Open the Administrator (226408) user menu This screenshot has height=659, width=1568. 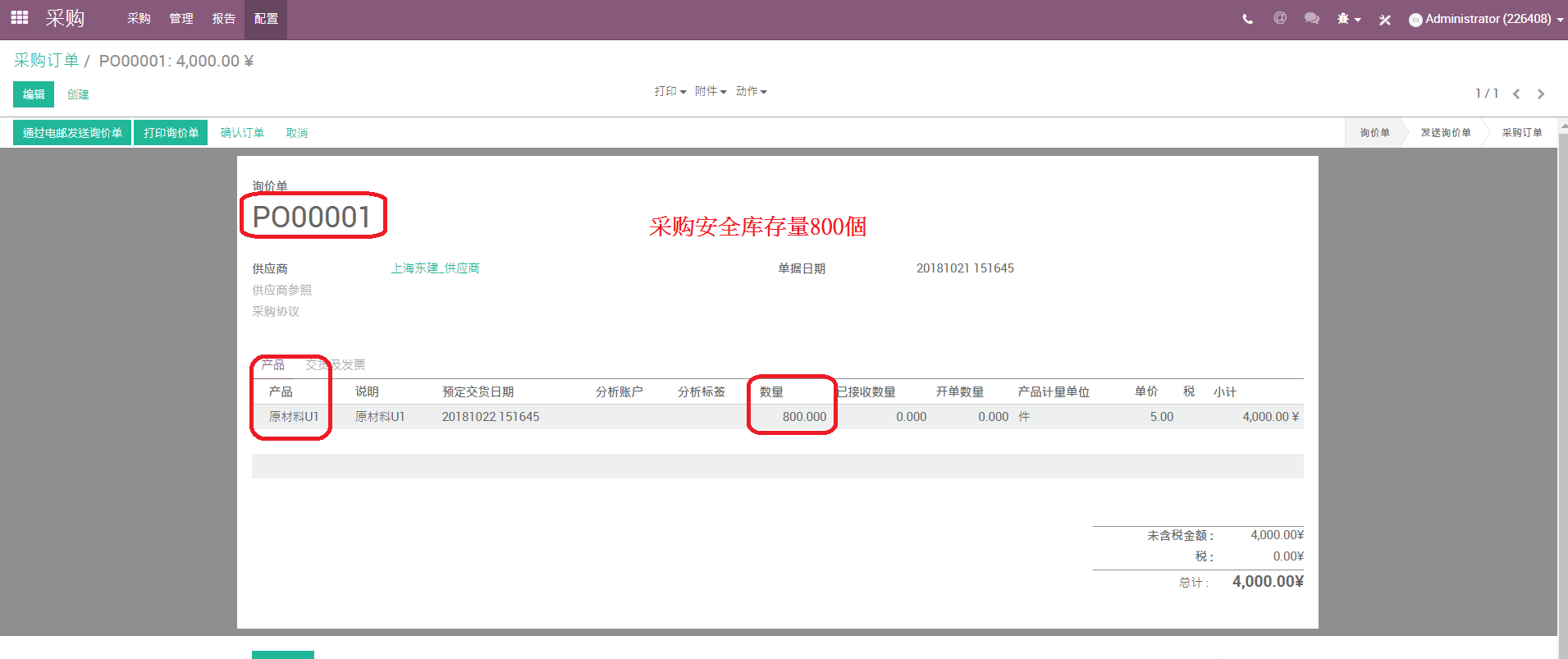[x=1485, y=19]
